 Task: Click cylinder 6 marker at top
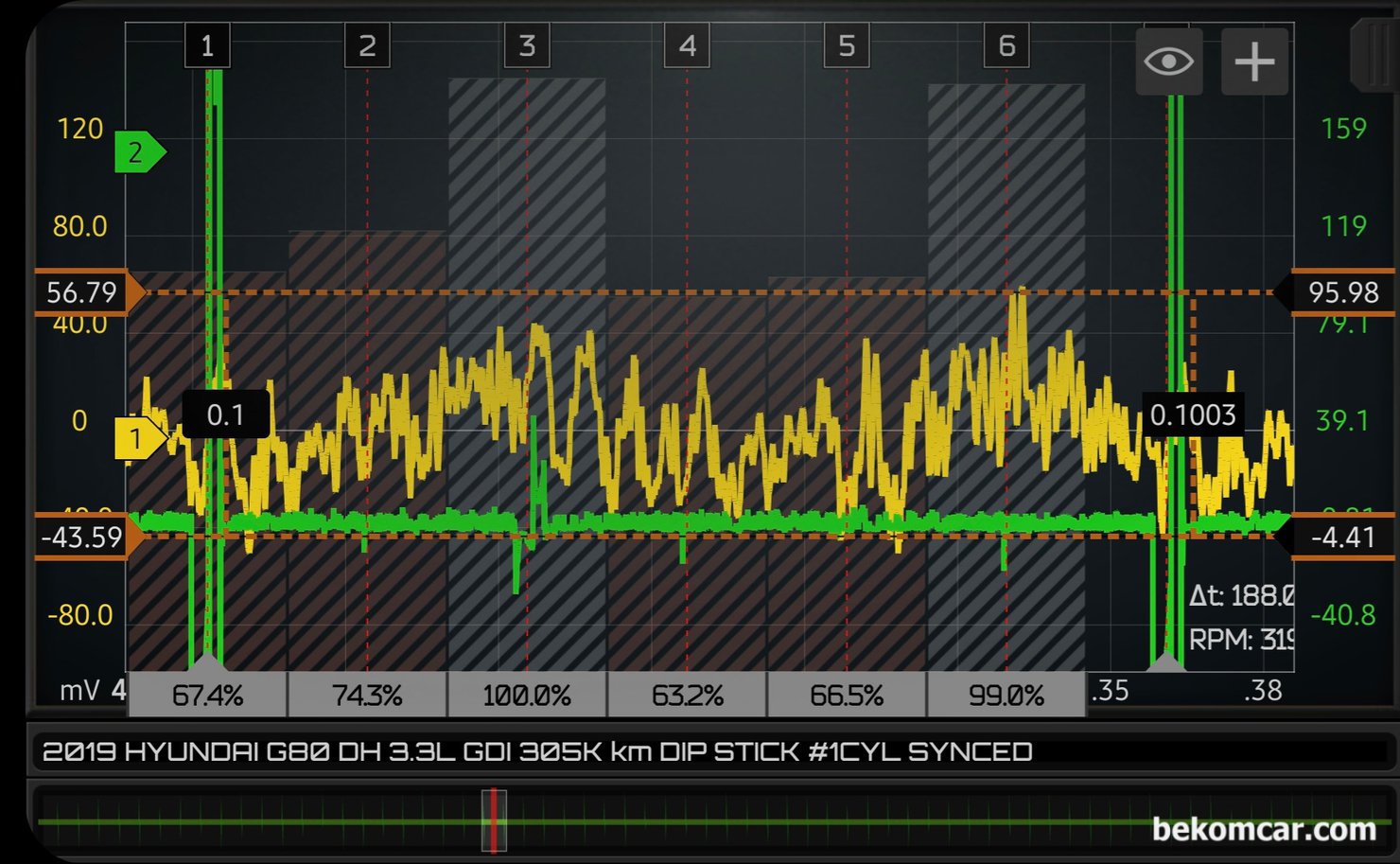(1006, 45)
